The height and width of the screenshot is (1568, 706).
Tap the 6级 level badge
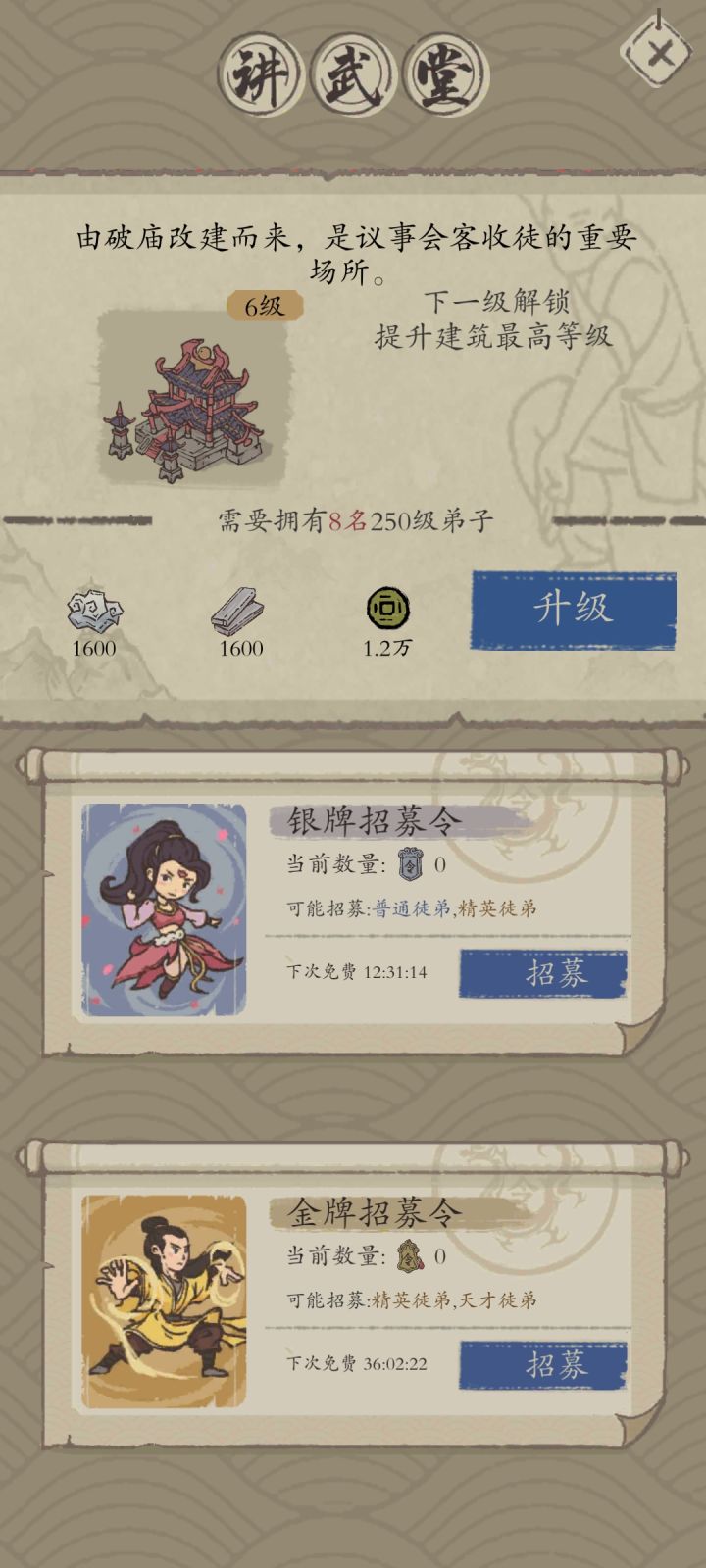(x=264, y=306)
